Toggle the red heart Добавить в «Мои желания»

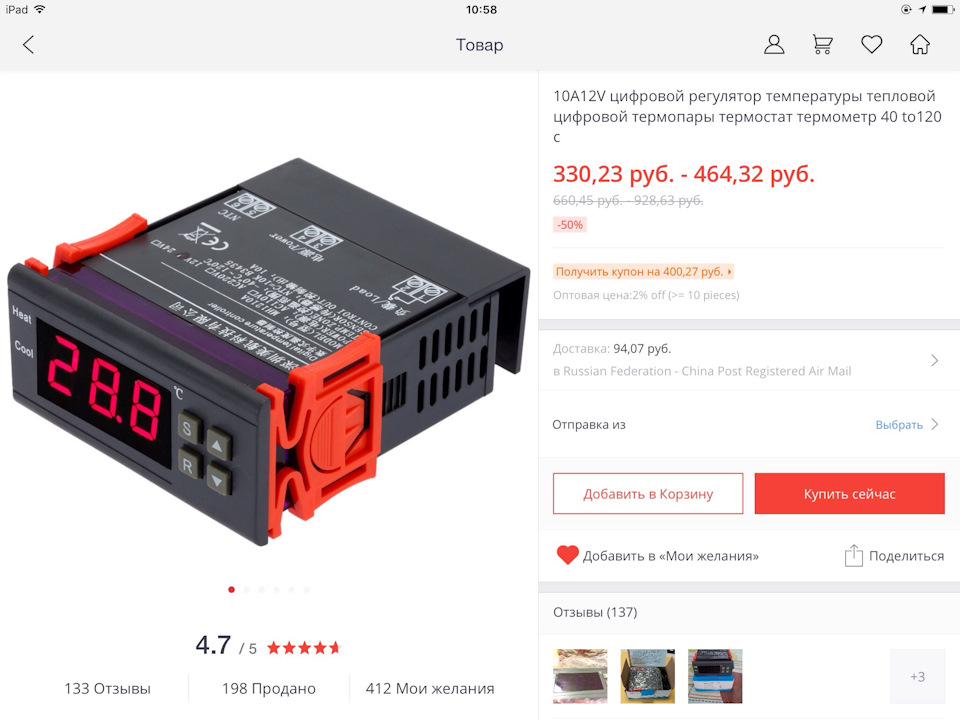pos(568,555)
